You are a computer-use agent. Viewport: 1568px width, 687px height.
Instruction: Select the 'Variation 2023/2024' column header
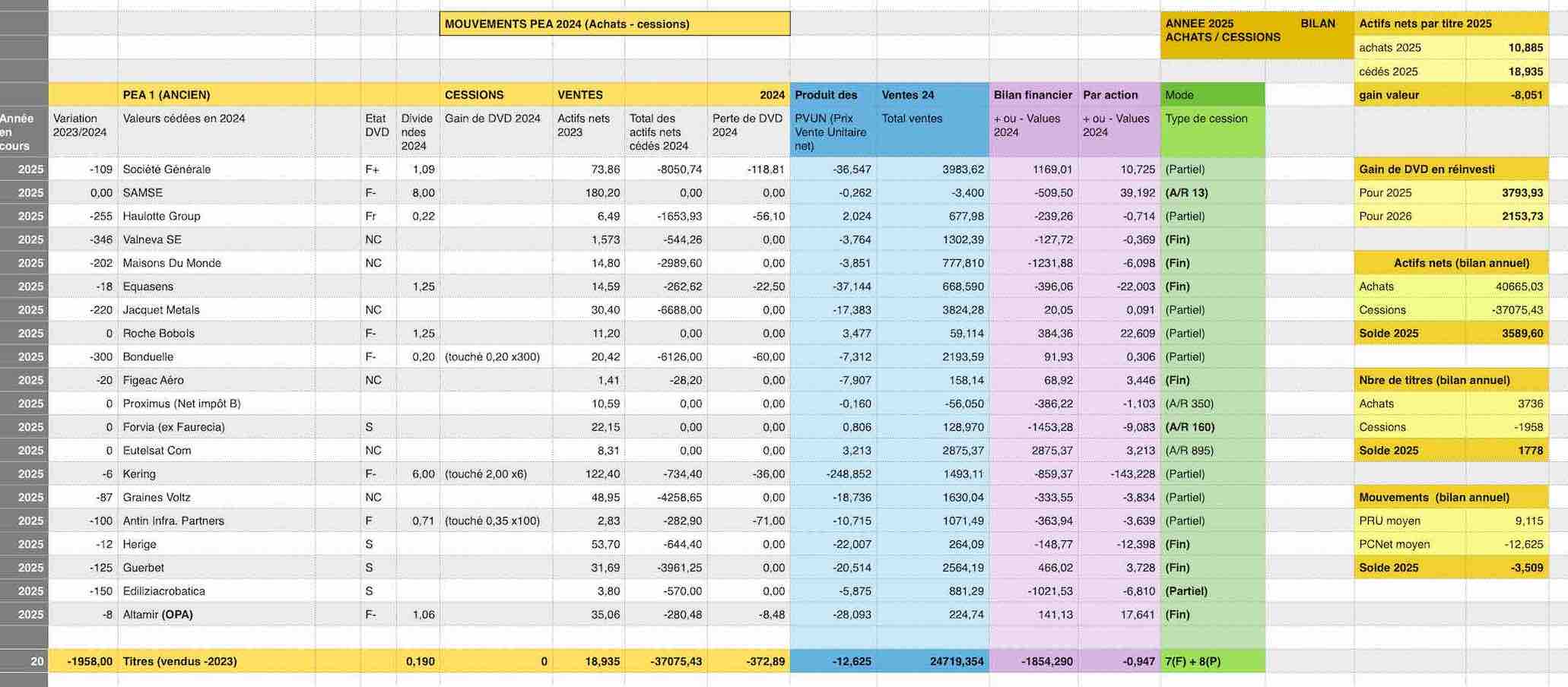click(83, 131)
